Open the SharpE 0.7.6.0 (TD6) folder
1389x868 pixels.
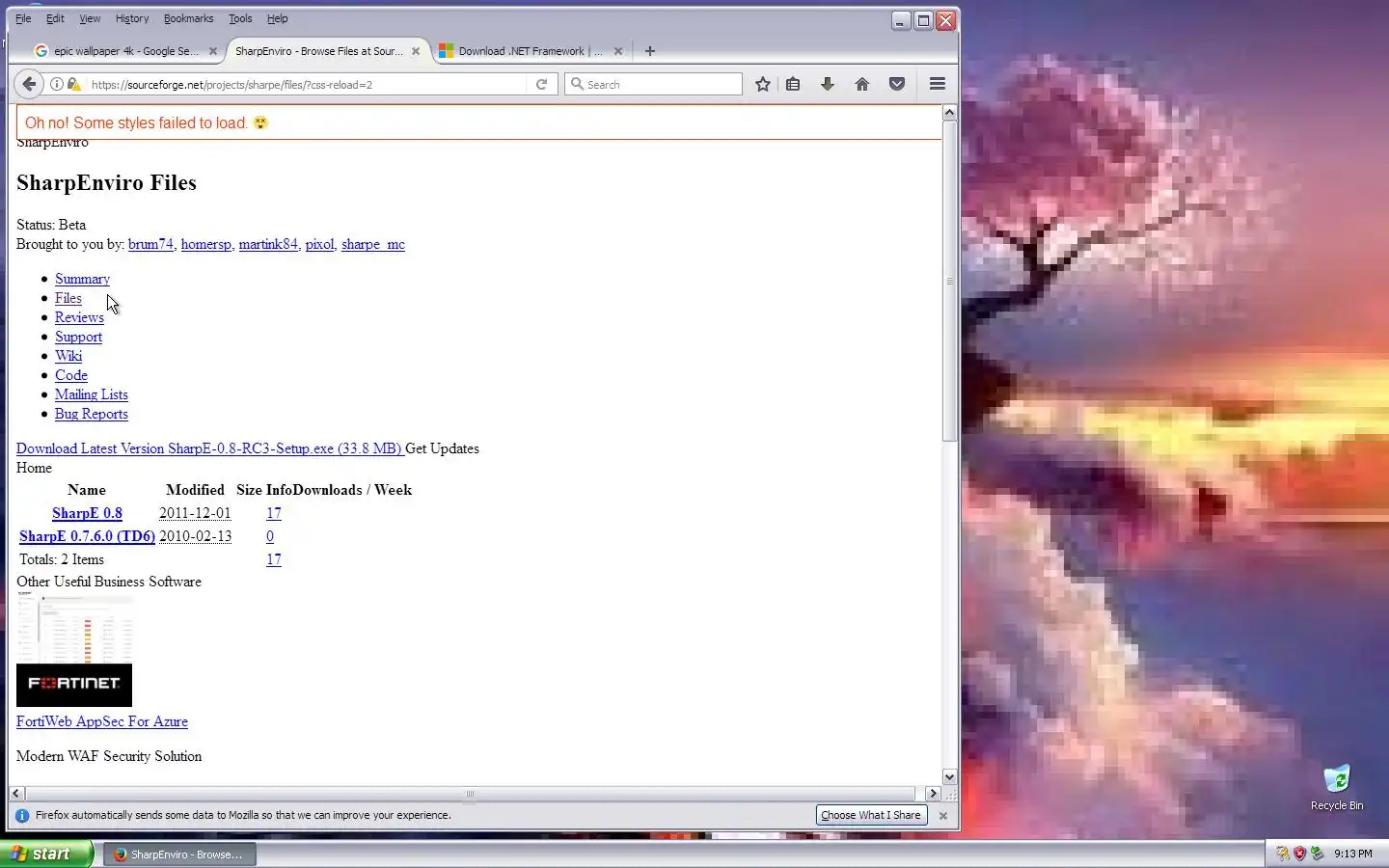pos(87,536)
